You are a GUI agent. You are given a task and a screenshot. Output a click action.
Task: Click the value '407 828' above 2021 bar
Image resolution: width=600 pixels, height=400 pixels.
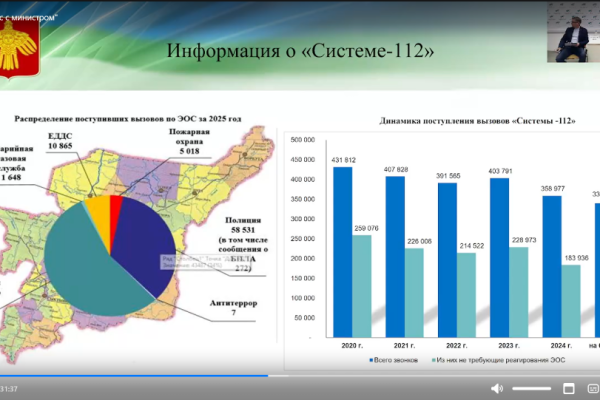tap(396, 169)
